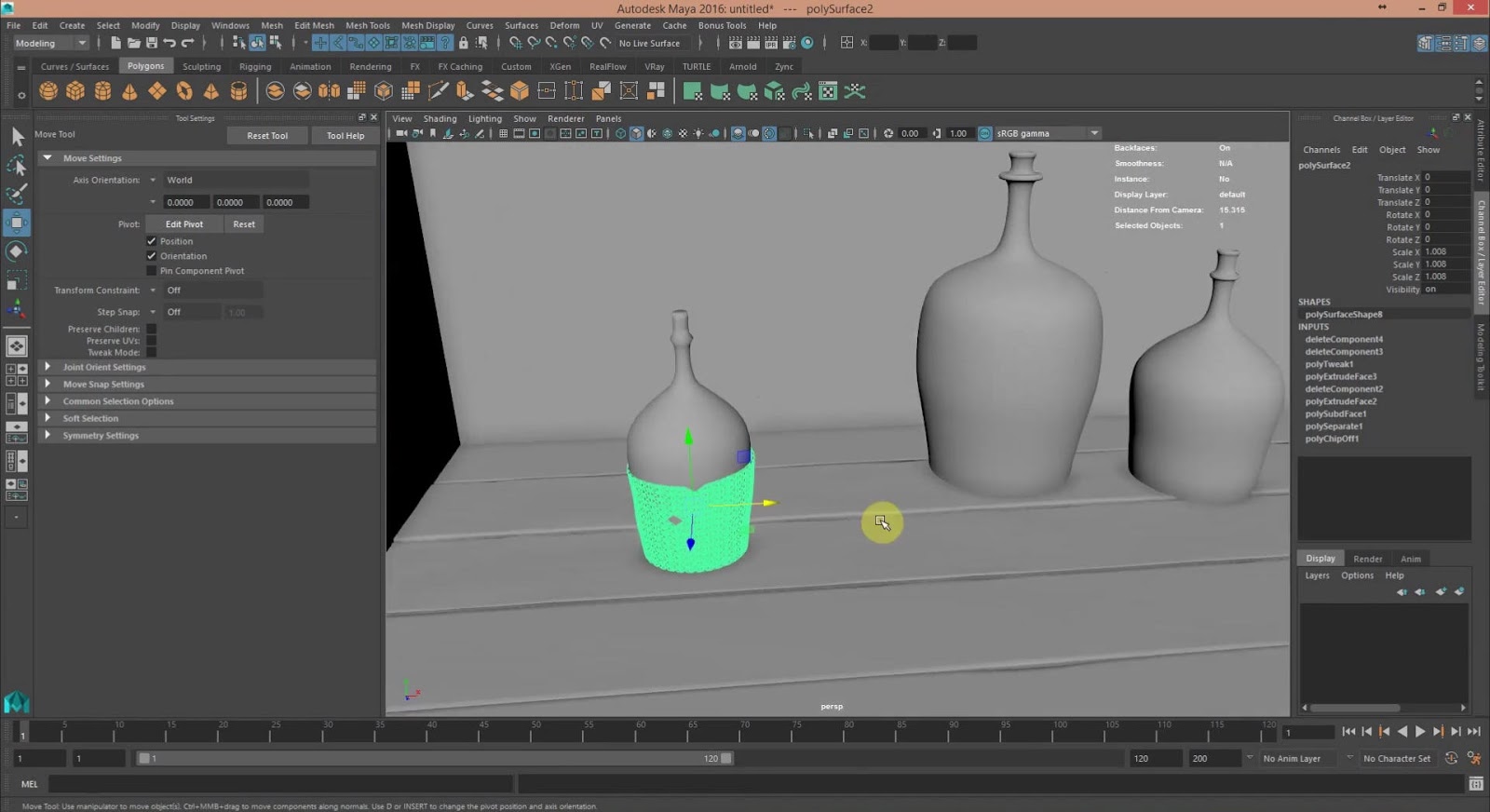
Task: Jump to the start of playback range
Action: 1348,732
